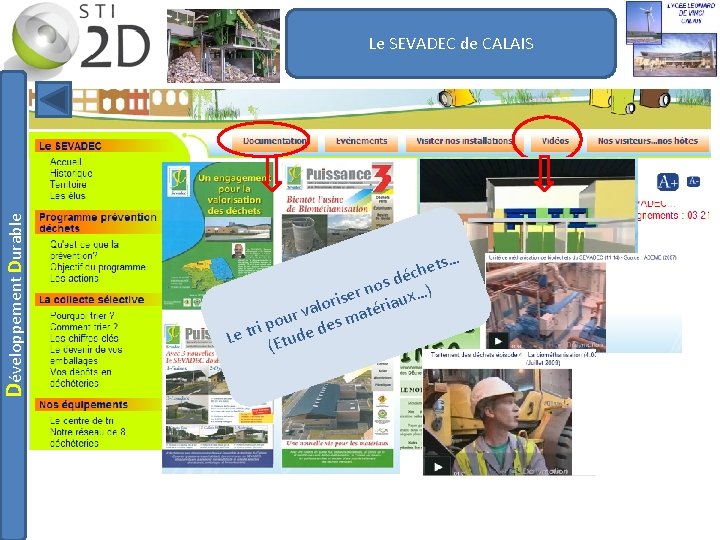
Task: Open Le centre de tri link
Action: (82, 421)
